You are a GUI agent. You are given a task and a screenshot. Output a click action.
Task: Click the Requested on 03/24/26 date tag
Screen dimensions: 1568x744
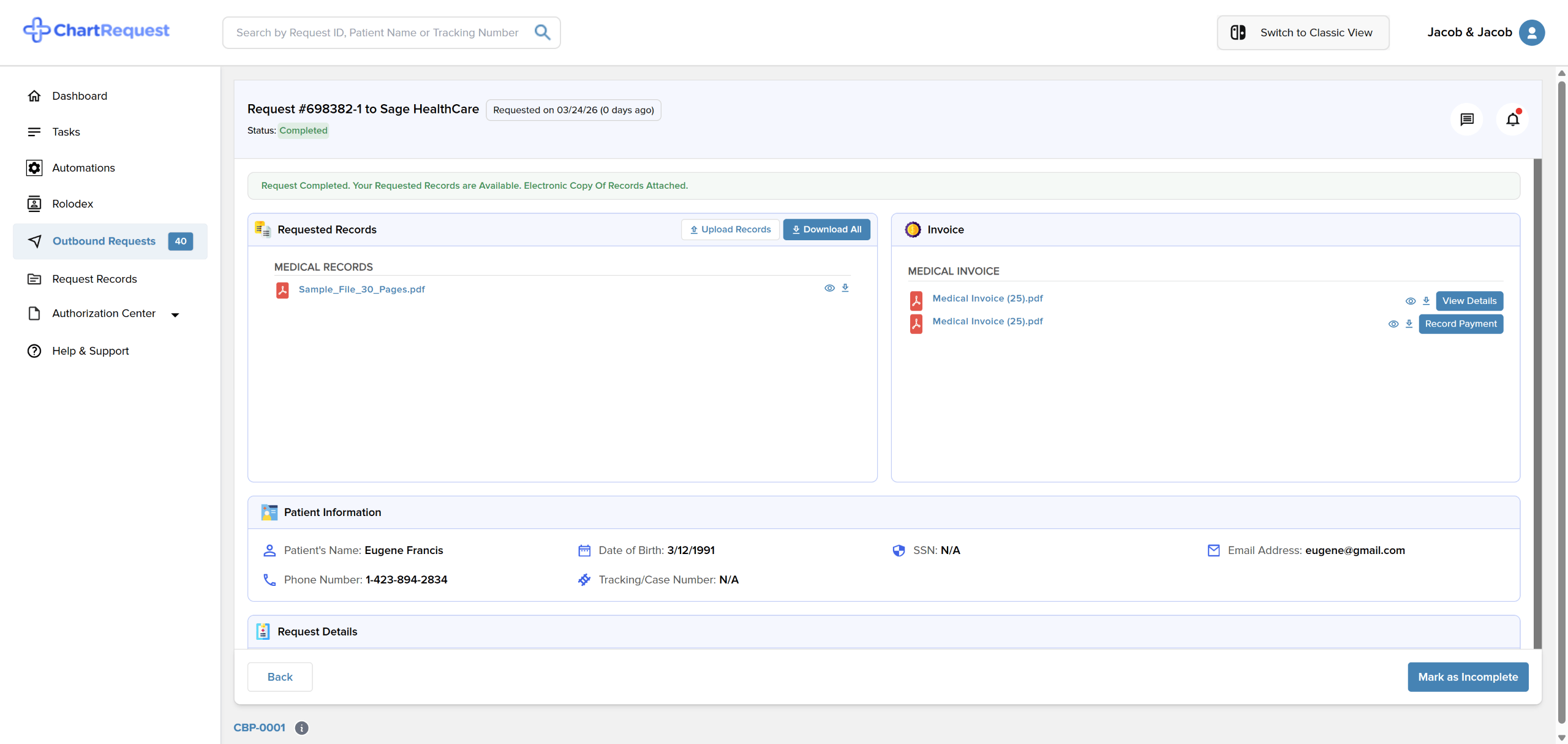tap(573, 110)
